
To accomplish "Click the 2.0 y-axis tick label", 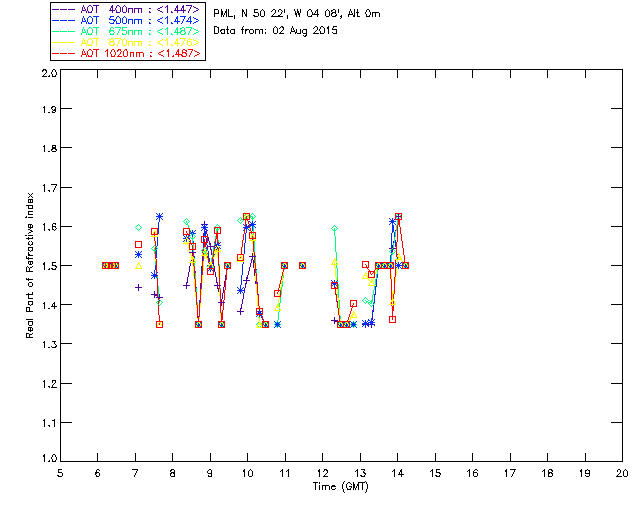I will (x=49, y=73).
